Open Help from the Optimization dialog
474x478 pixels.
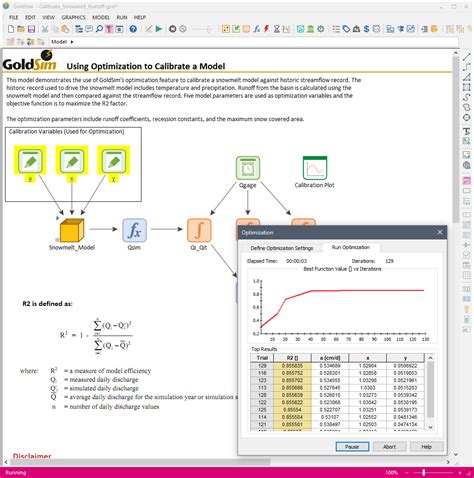427,447
